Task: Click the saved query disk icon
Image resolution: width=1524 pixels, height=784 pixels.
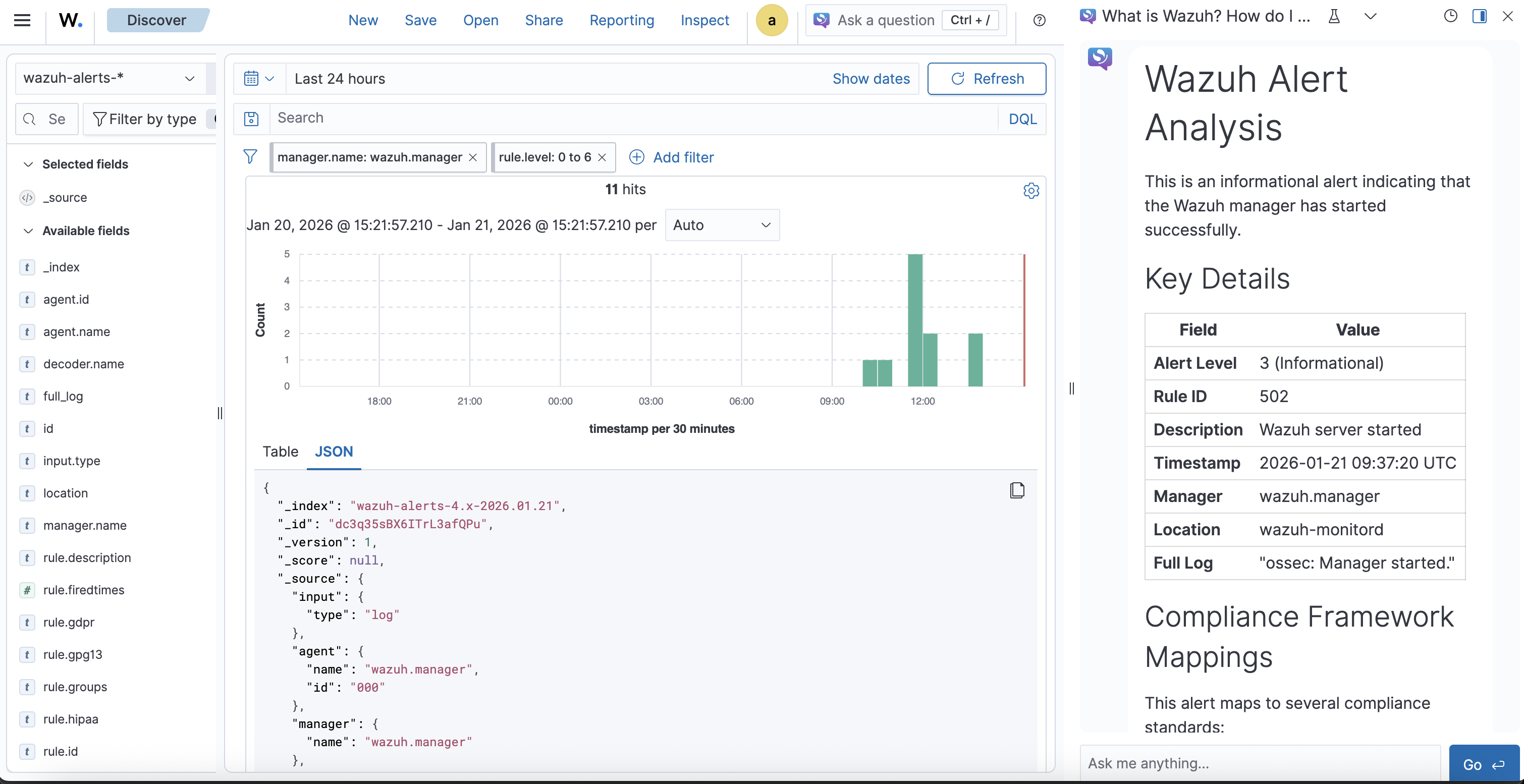Action: point(251,118)
